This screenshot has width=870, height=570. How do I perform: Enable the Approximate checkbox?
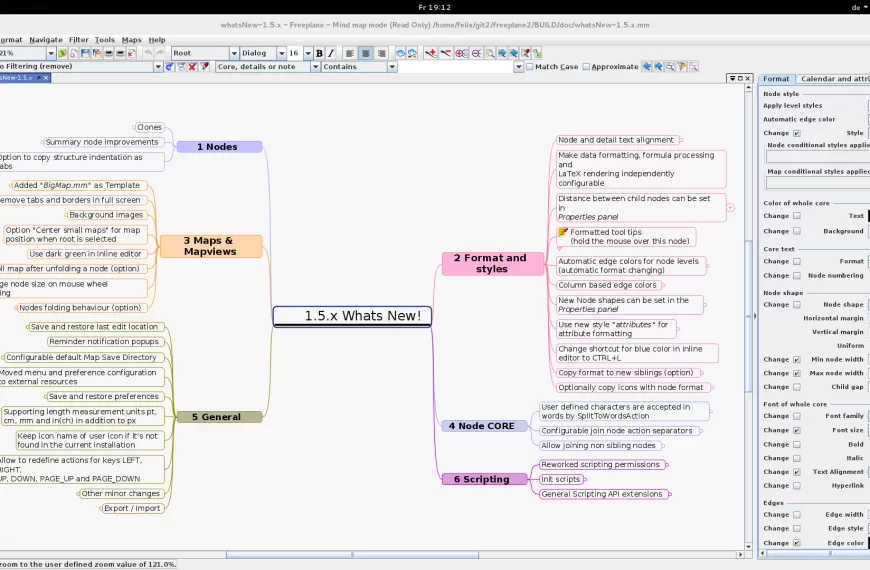[x=586, y=67]
